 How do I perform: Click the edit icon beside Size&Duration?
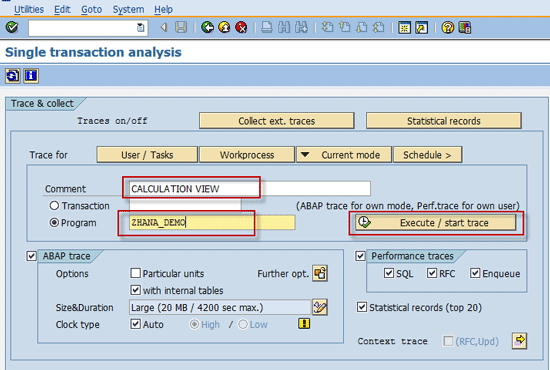coord(320,307)
